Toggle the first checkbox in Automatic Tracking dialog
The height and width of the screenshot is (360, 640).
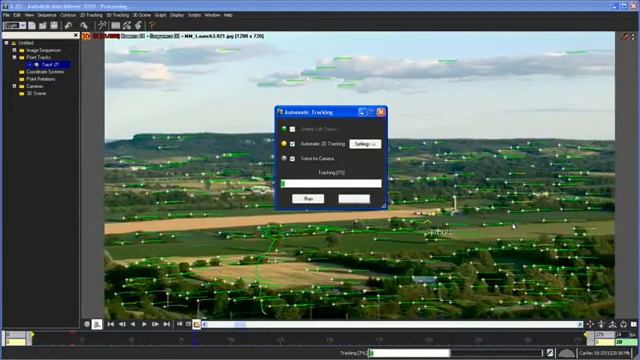pos(292,129)
